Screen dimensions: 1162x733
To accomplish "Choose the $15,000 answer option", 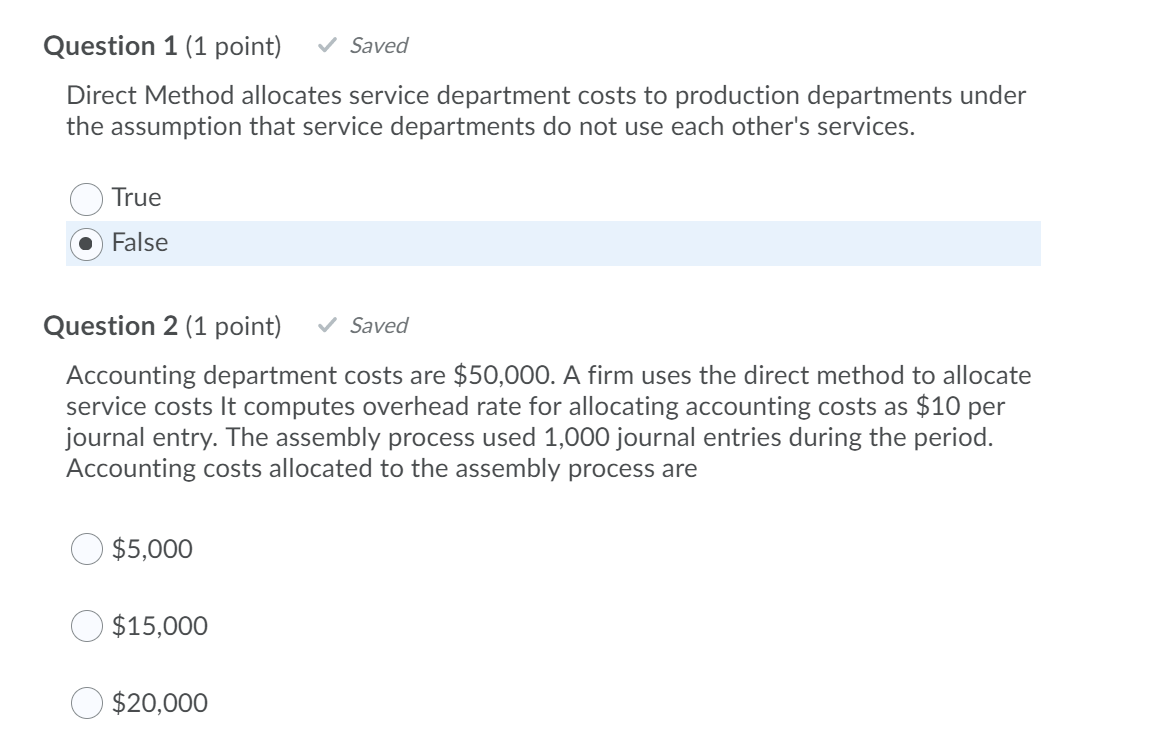I will [x=88, y=626].
